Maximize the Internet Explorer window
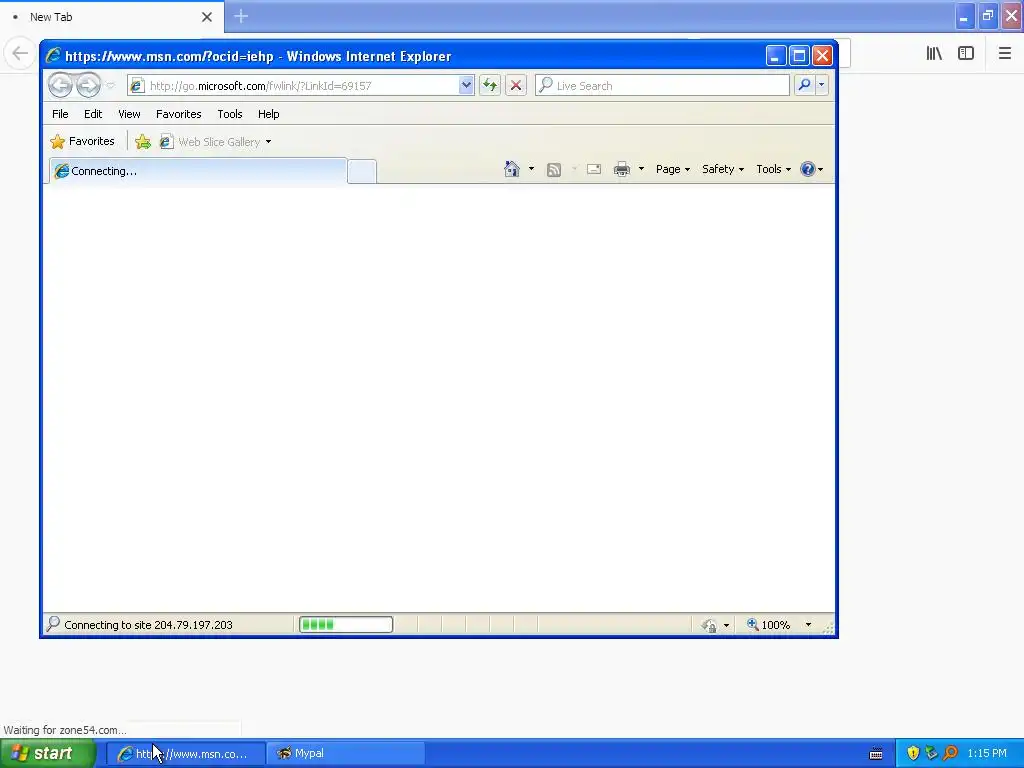The width and height of the screenshot is (1024, 768). (x=799, y=56)
